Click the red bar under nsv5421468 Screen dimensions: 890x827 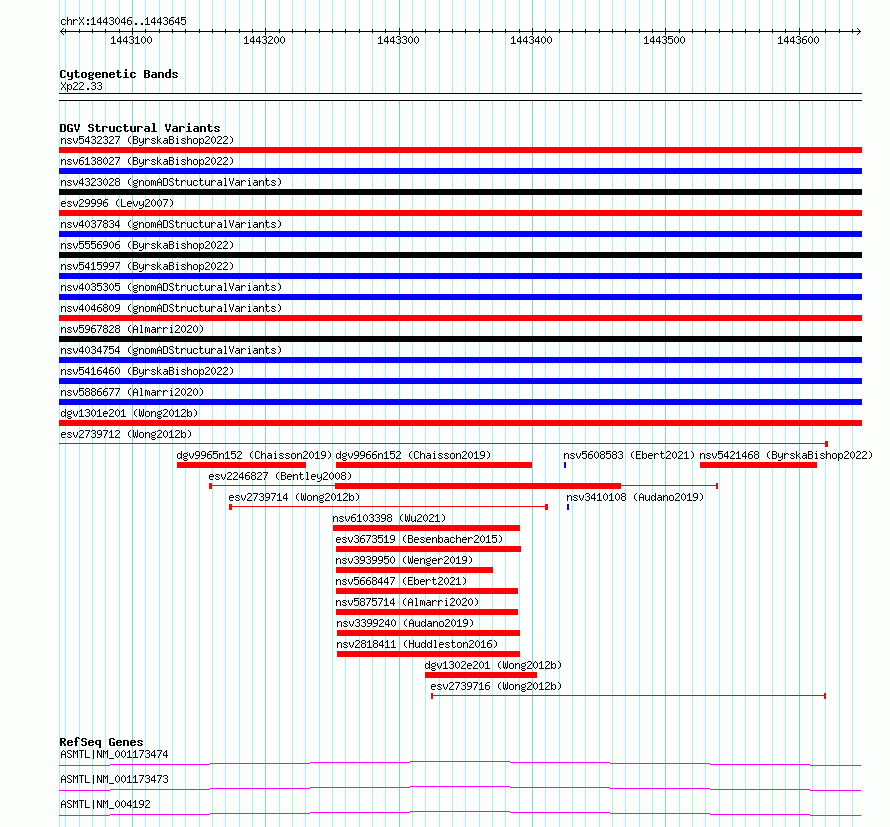click(x=758, y=465)
